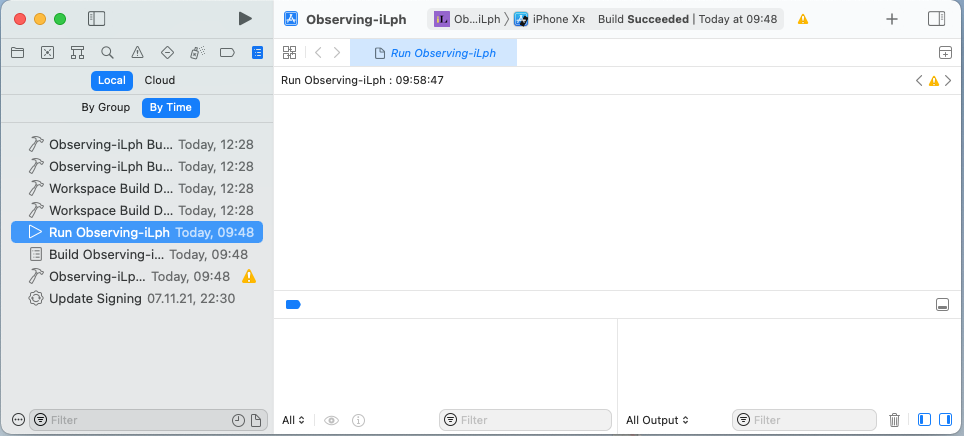Screen dimensions: 964x436
Task: Open the Debug navigator
Action: click(x=197, y=53)
